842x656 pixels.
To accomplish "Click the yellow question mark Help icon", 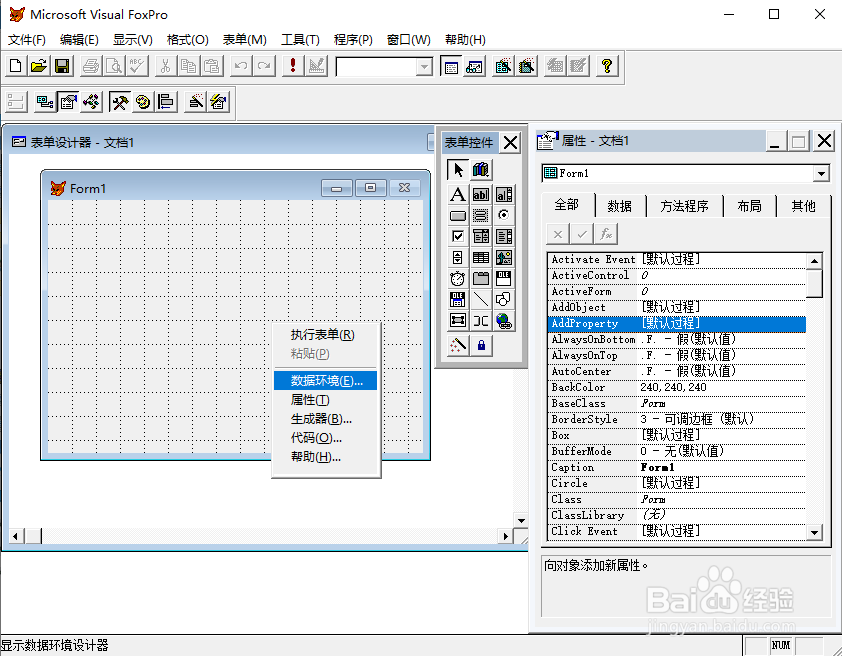I will [607, 66].
